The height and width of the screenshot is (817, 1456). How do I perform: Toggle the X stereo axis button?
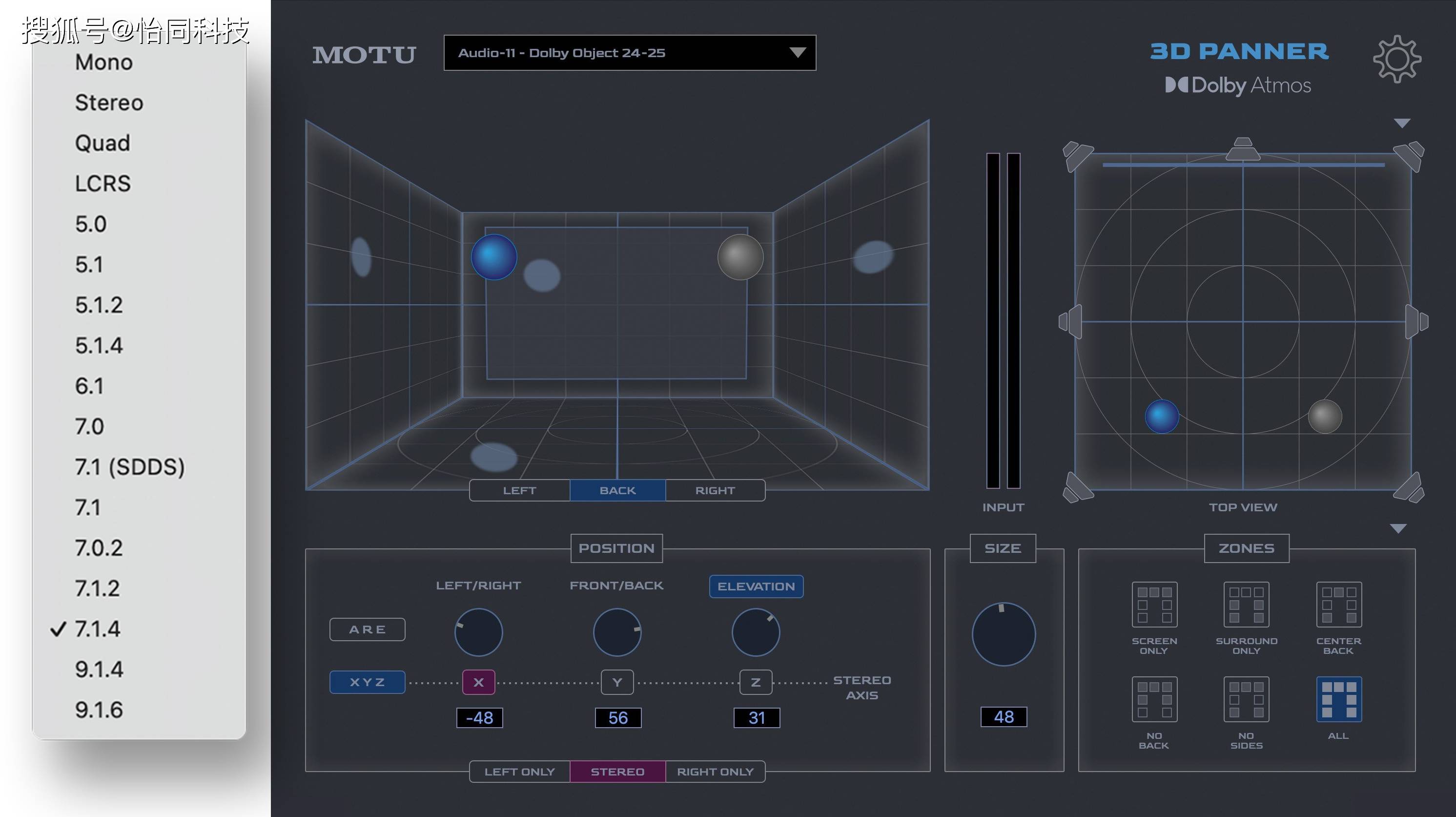pos(479,682)
